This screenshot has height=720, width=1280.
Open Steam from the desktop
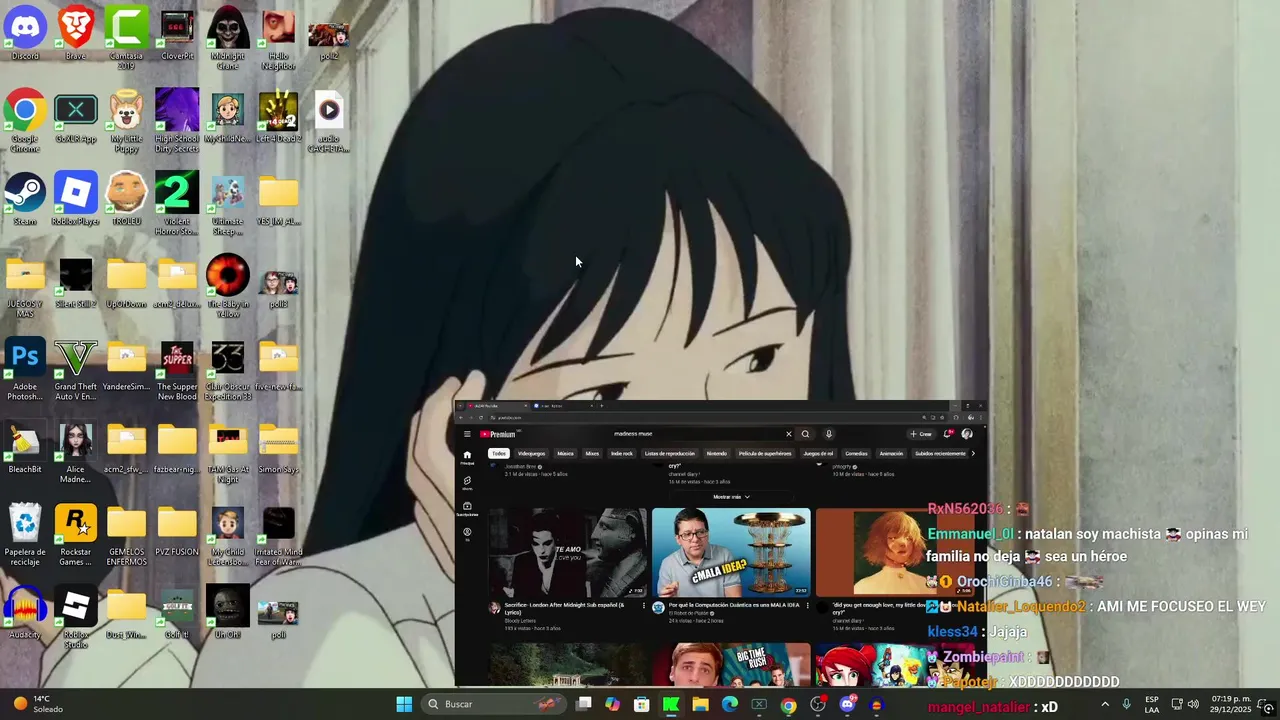[x=25, y=200]
